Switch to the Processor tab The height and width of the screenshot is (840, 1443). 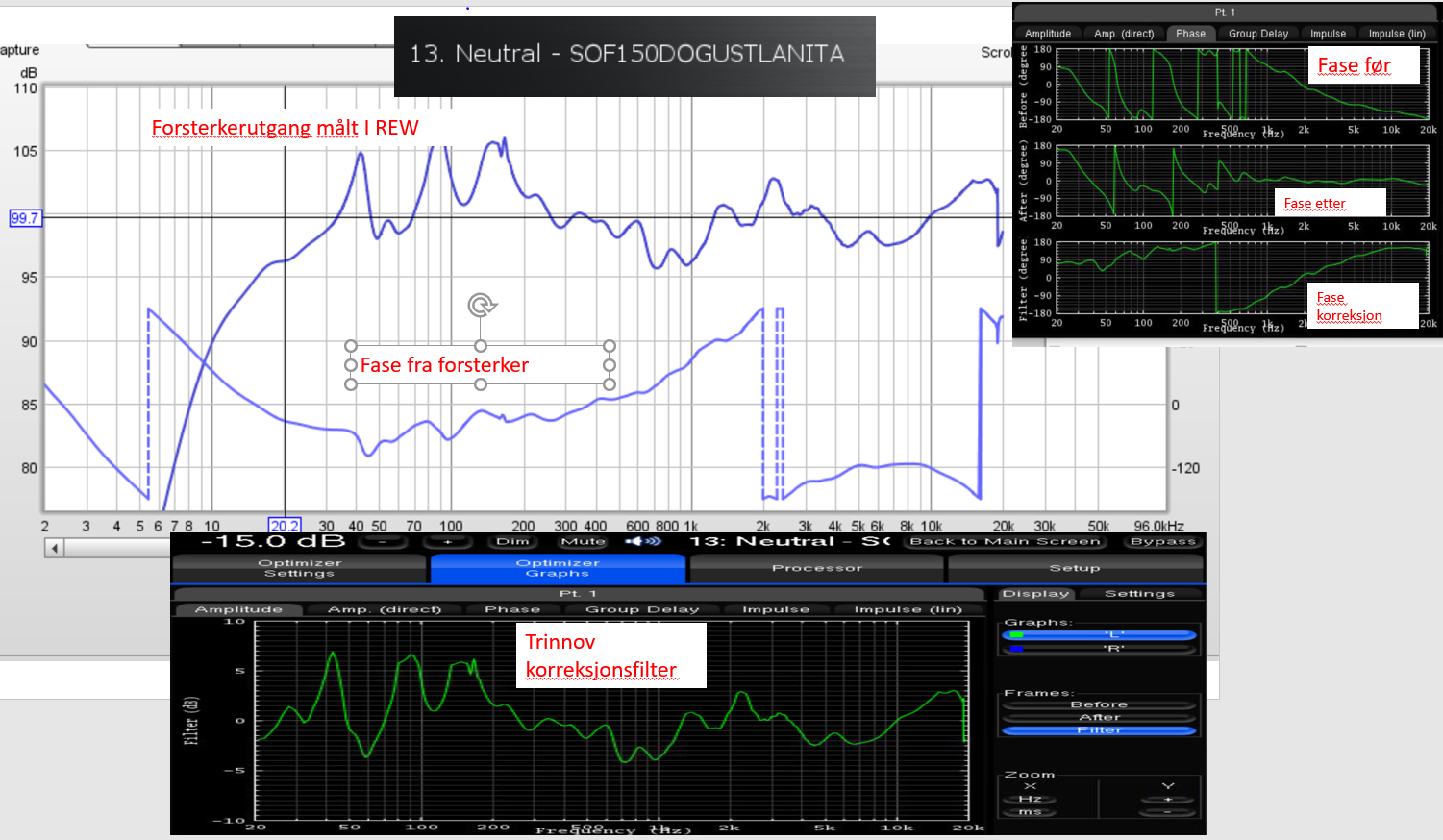point(816,568)
